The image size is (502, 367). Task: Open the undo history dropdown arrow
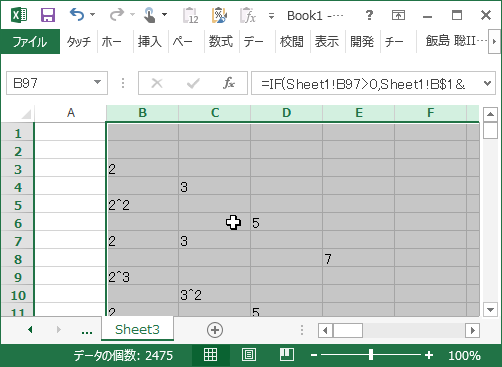point(93,15)
